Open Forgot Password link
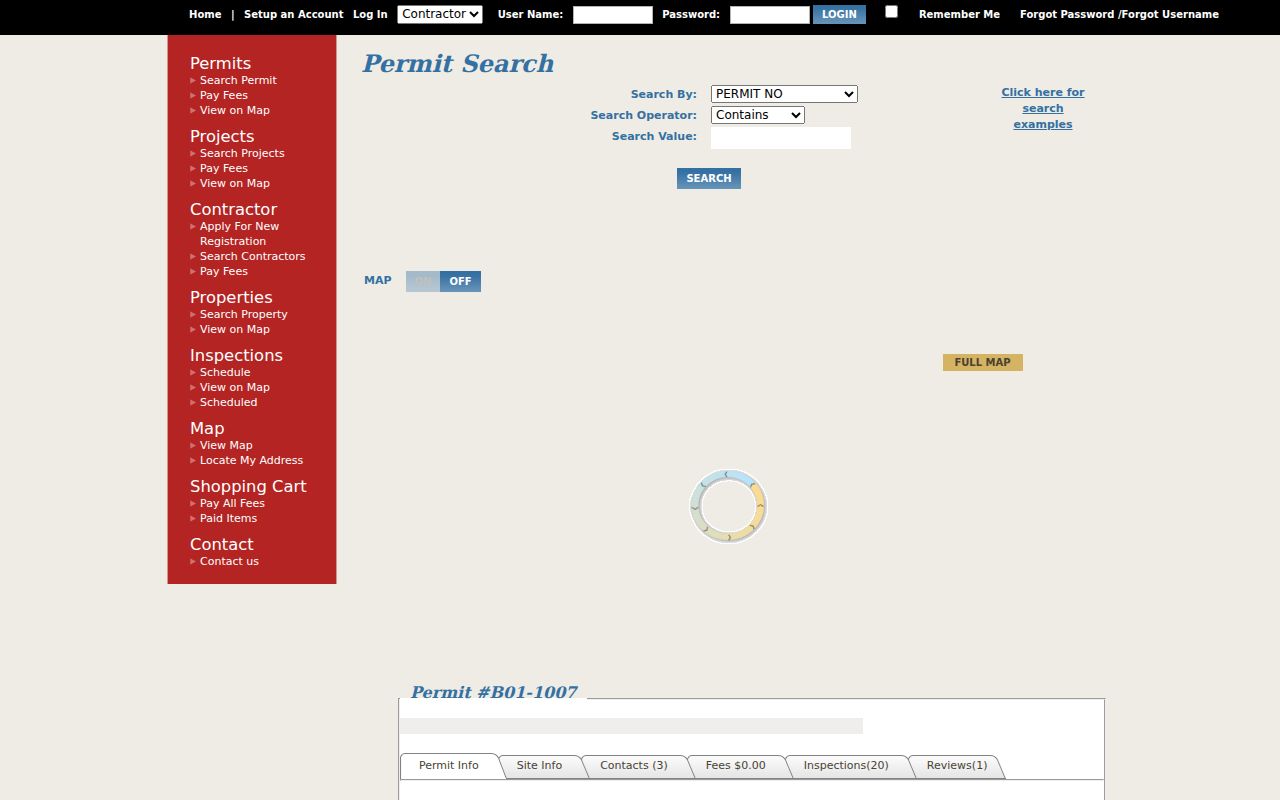The height and width of the screenshot is (800, 1280). point(1067,14)
